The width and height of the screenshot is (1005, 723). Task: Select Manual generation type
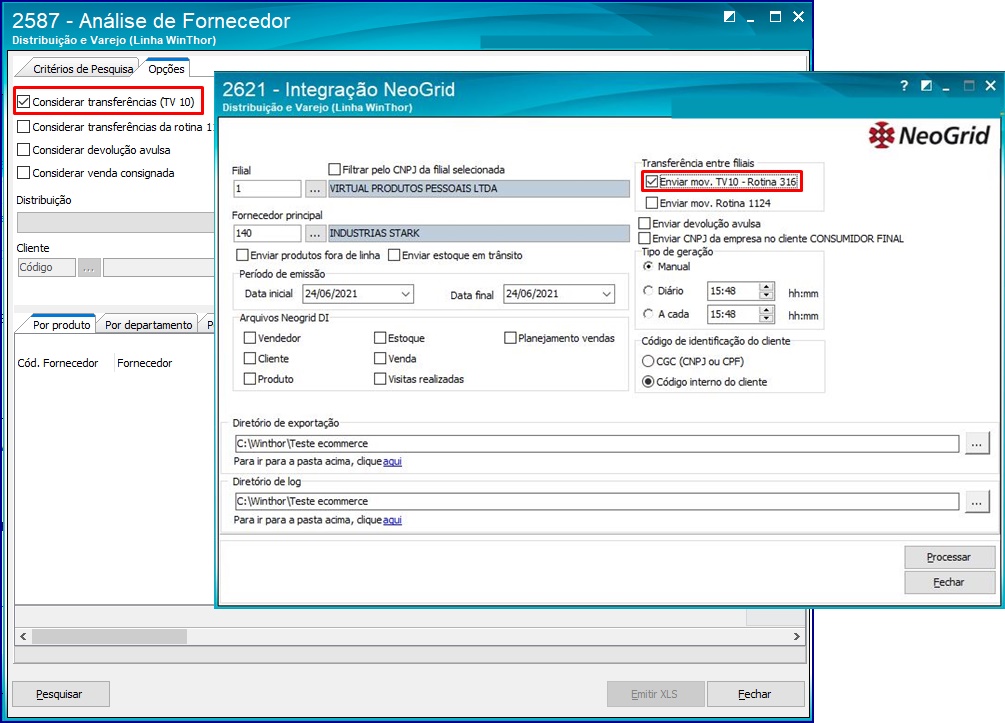click(648, 266)
